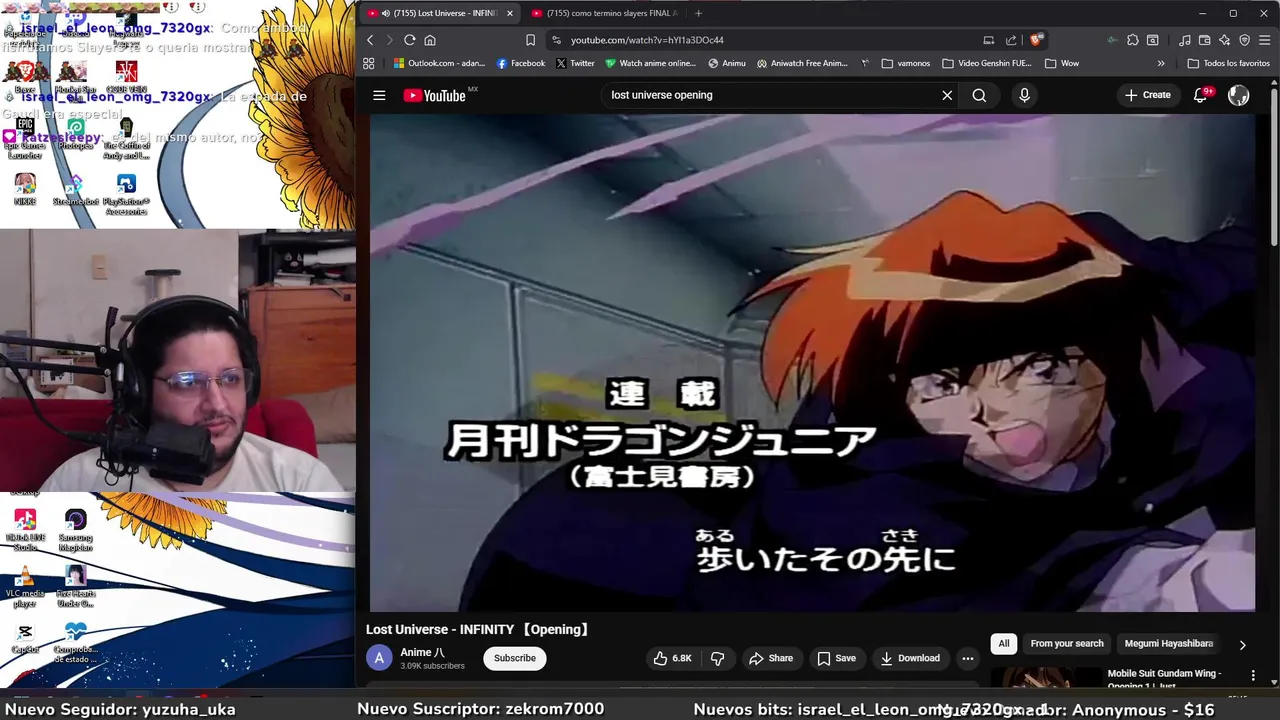Open options for Mobile Suit Gundam Wing suggestion
1280x720 pixels.
point(1253,676)
